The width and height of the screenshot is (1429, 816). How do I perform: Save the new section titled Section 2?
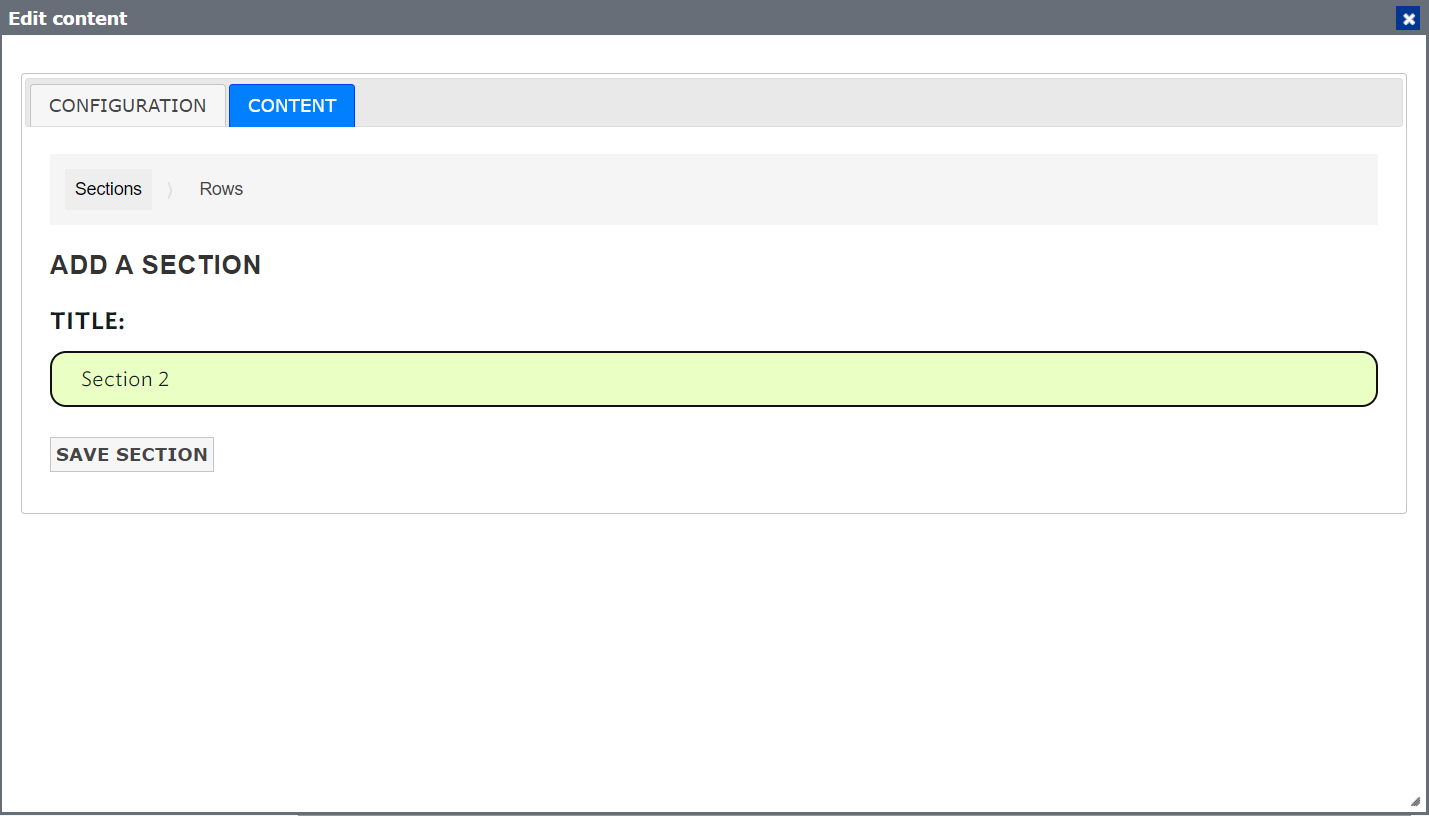(x=132, y=454)
